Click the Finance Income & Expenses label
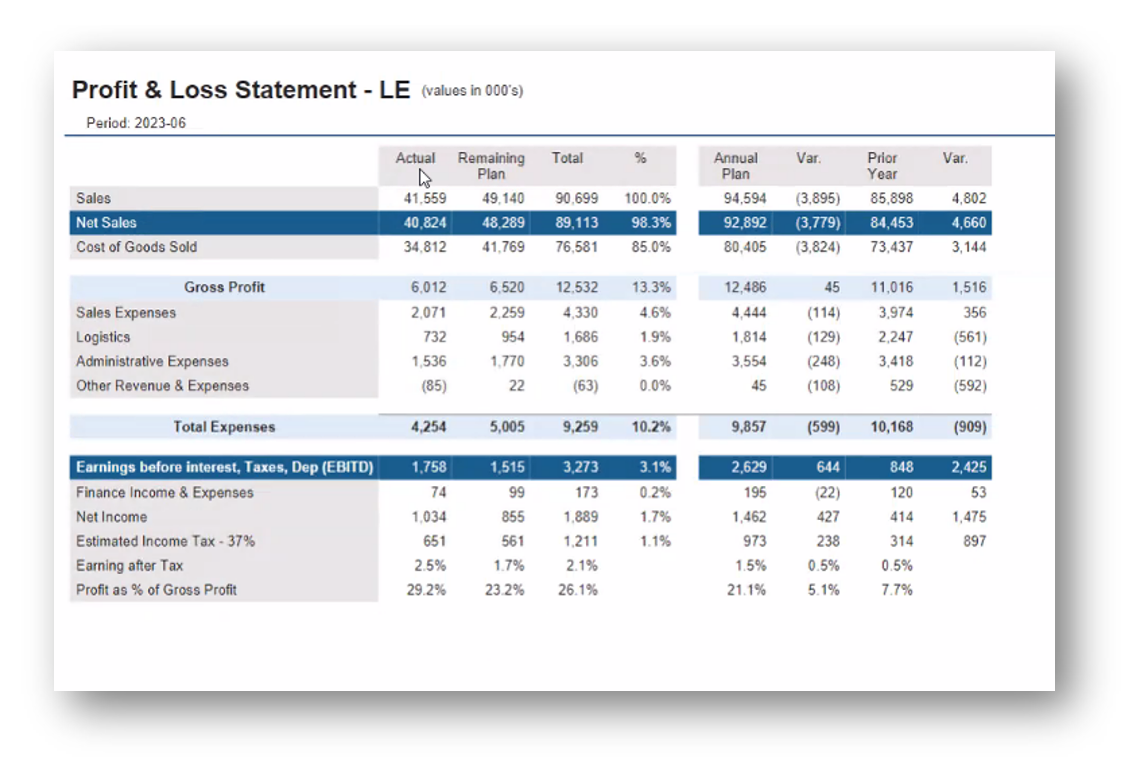Viewport: 1146px width, 761px height. (x=164, y=493)
